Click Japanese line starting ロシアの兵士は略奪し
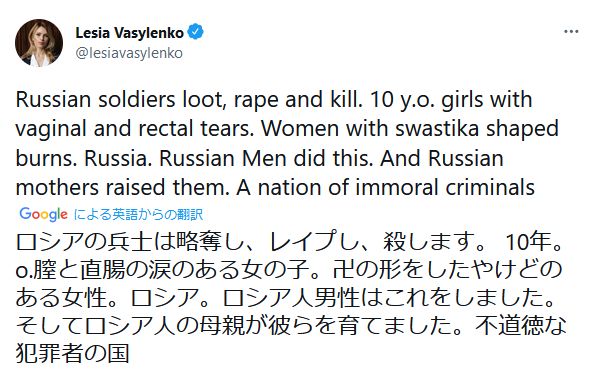Viewport: 595px width, 379px height. 289,241
